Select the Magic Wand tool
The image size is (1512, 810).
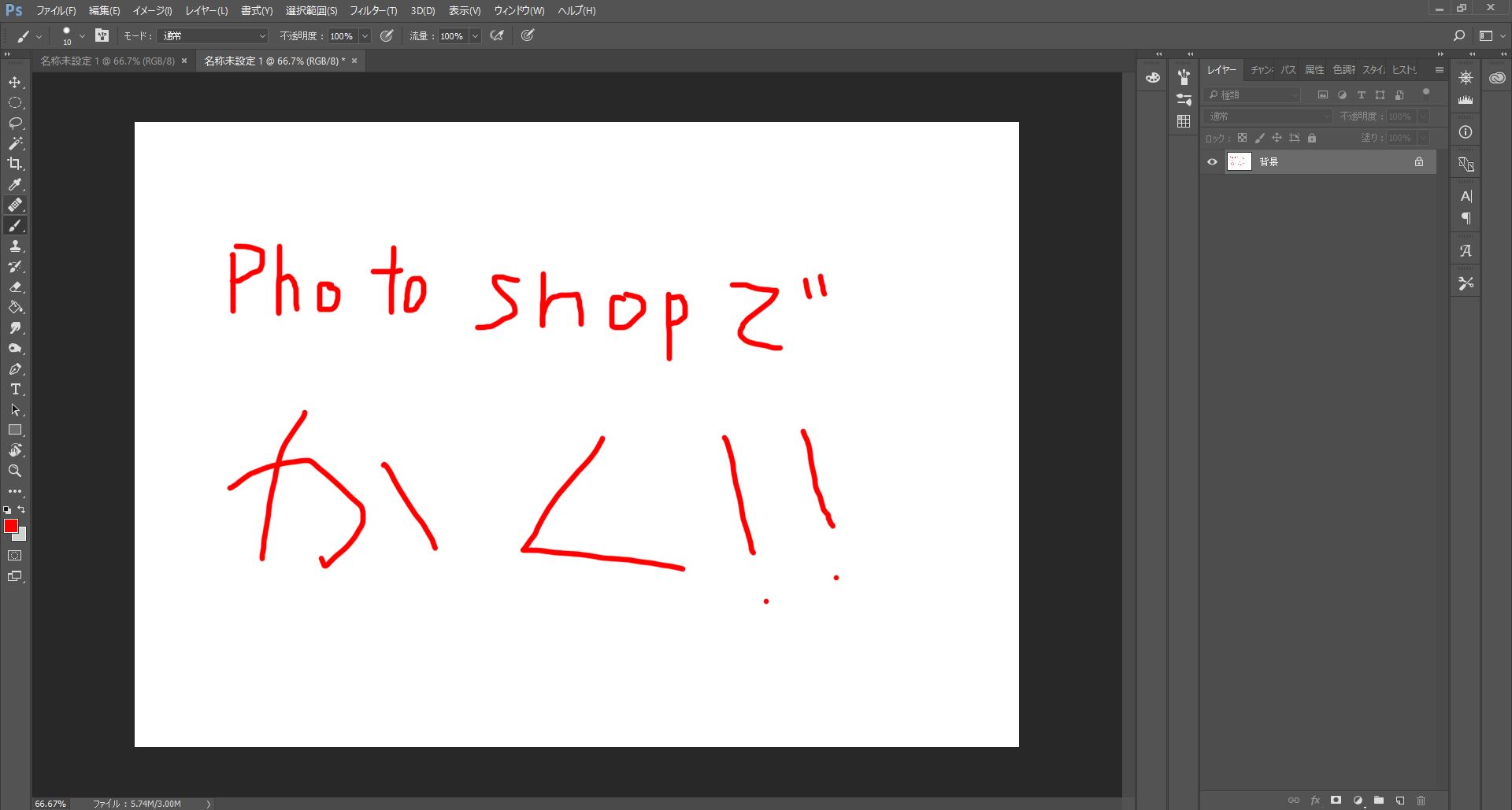point(15,143)
